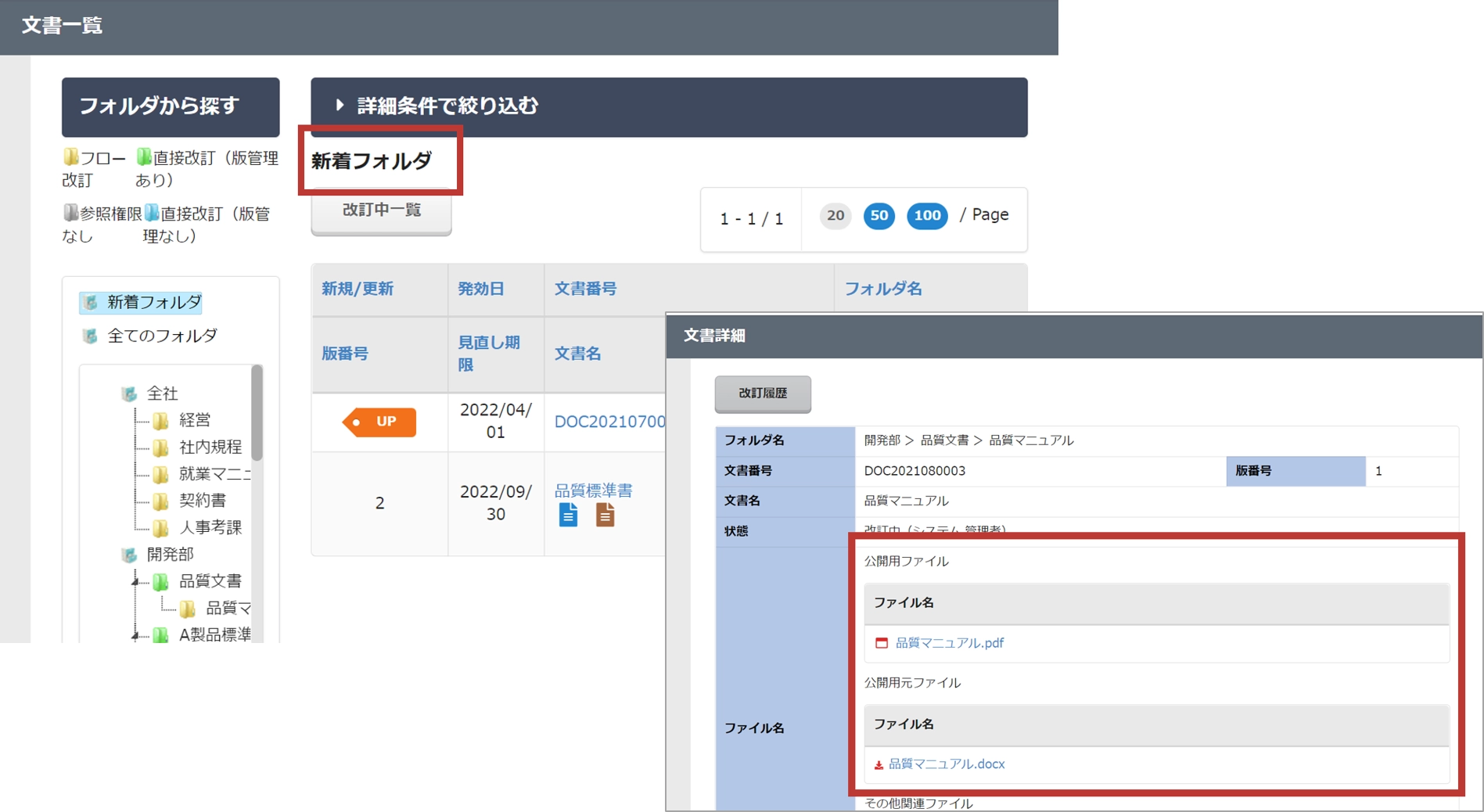Click the 全社 group icon in tree
This screenshot has width=1484, height=812.
pyautogui.click(x=129, y=393)
